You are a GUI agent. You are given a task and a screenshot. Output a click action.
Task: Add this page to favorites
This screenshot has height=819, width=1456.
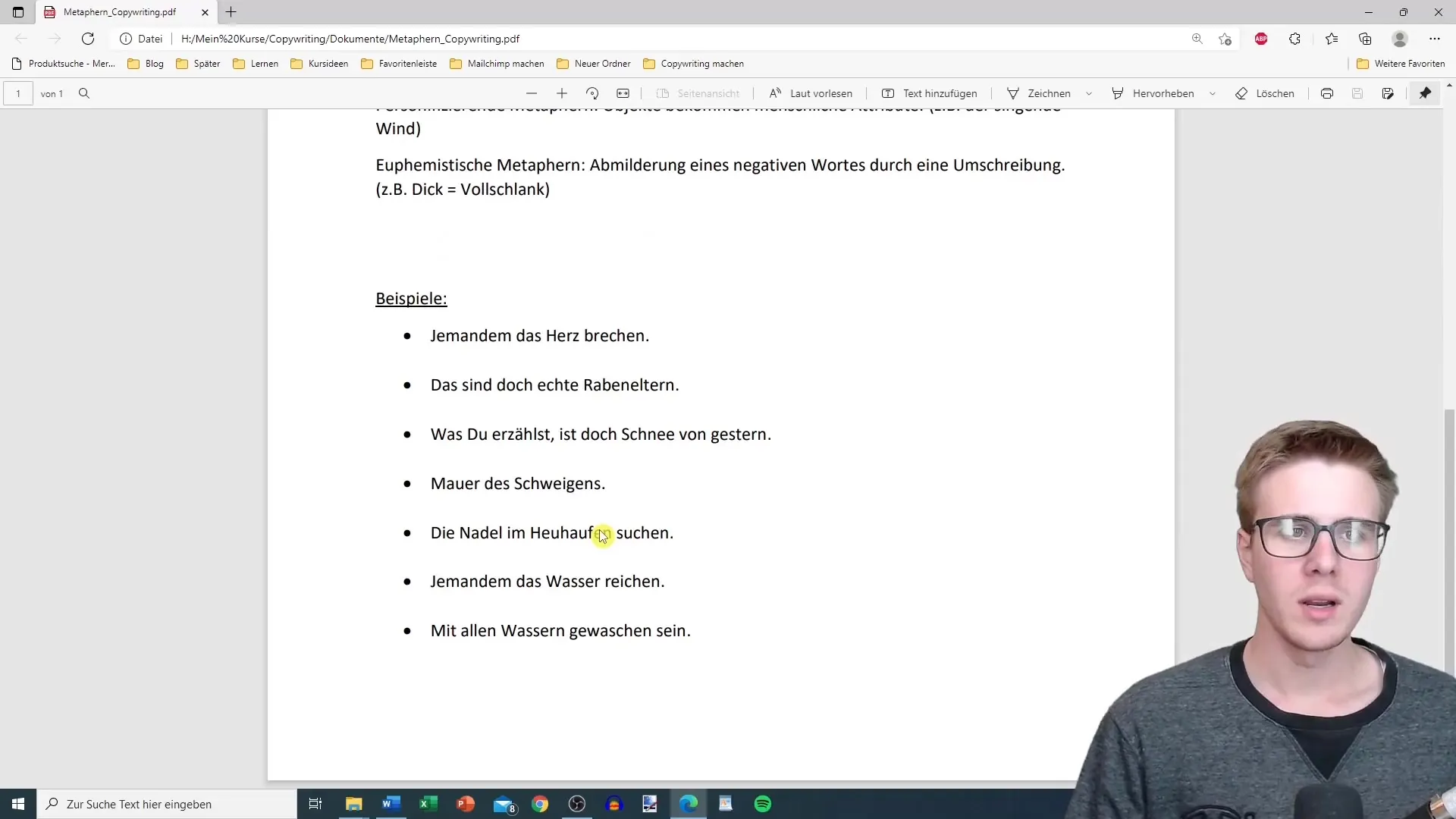(1225, 39)
